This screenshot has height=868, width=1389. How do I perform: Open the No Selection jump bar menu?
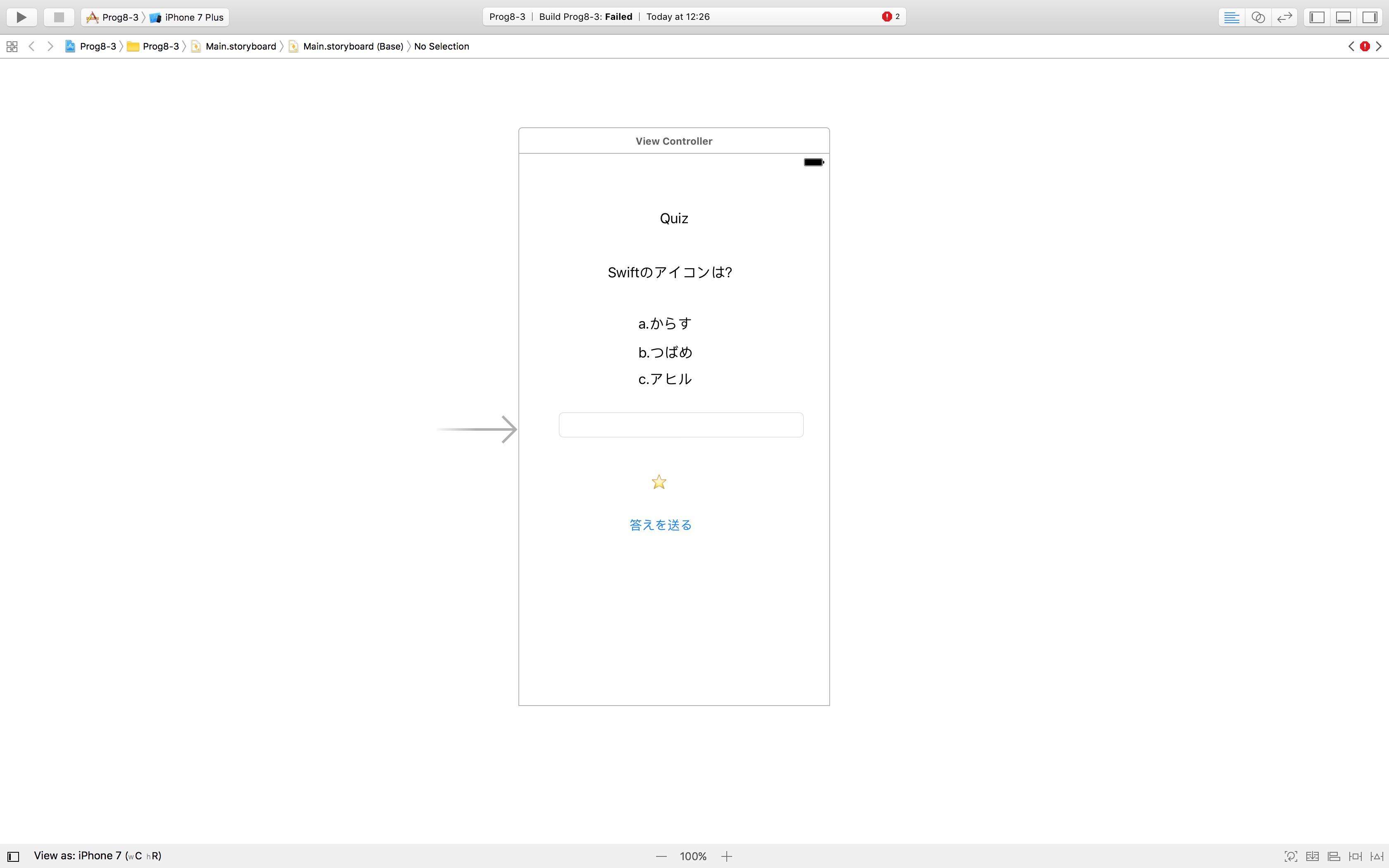pos(441,46)
